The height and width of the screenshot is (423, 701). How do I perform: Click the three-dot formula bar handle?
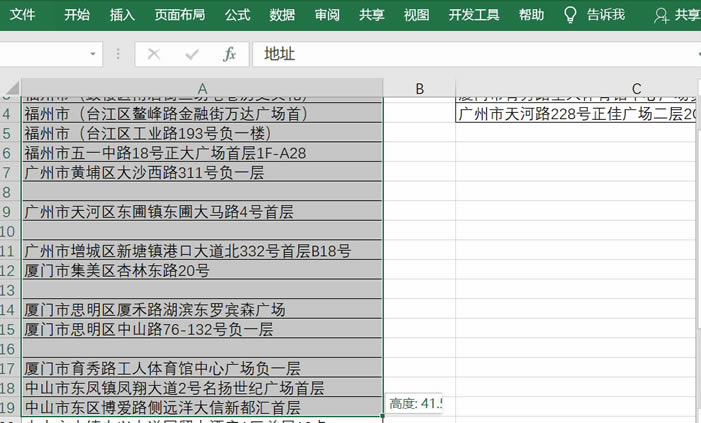(x=118, y=54)
